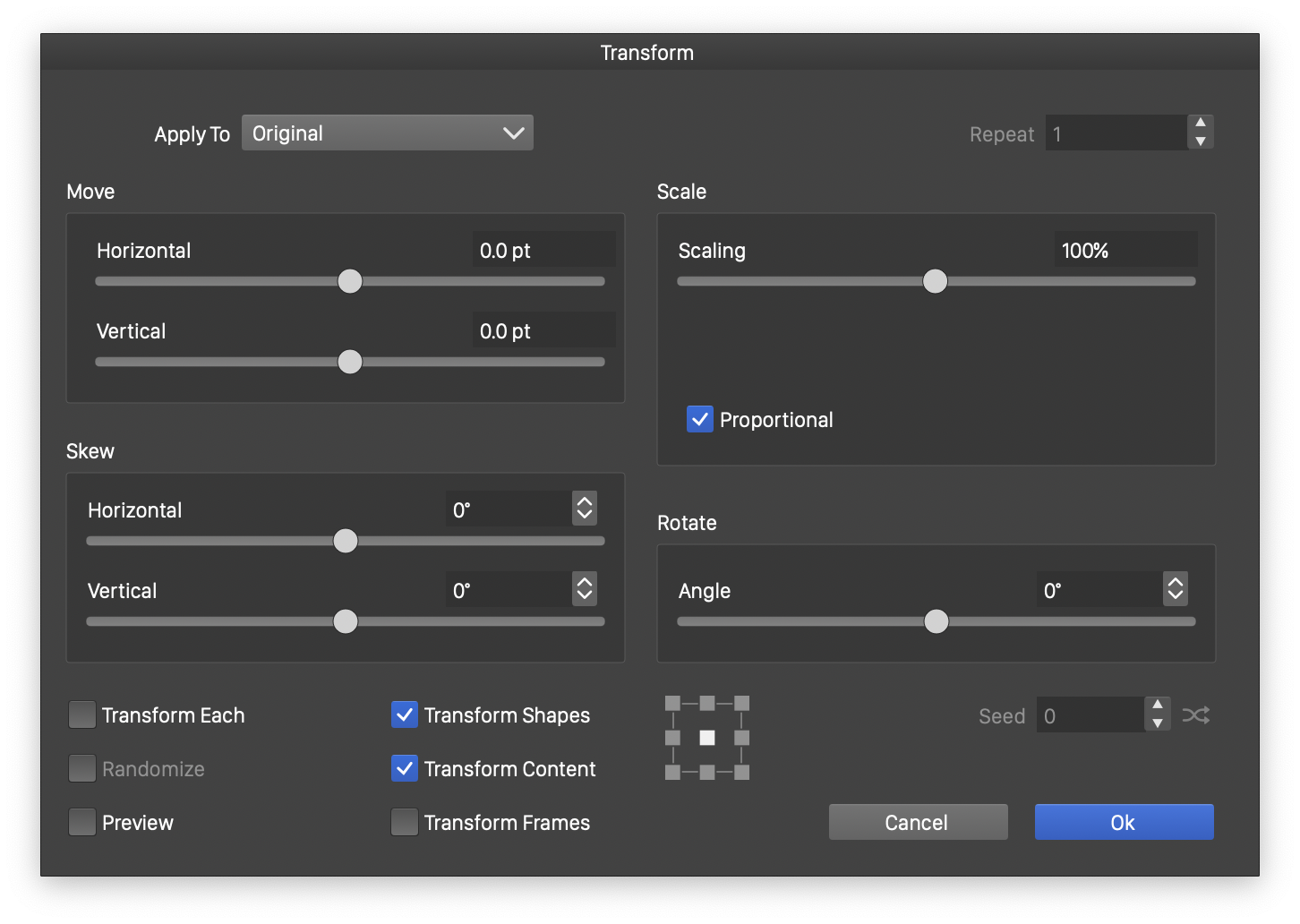Turn on the Preview checkbox
The image size is (1300, 924).
82,822
